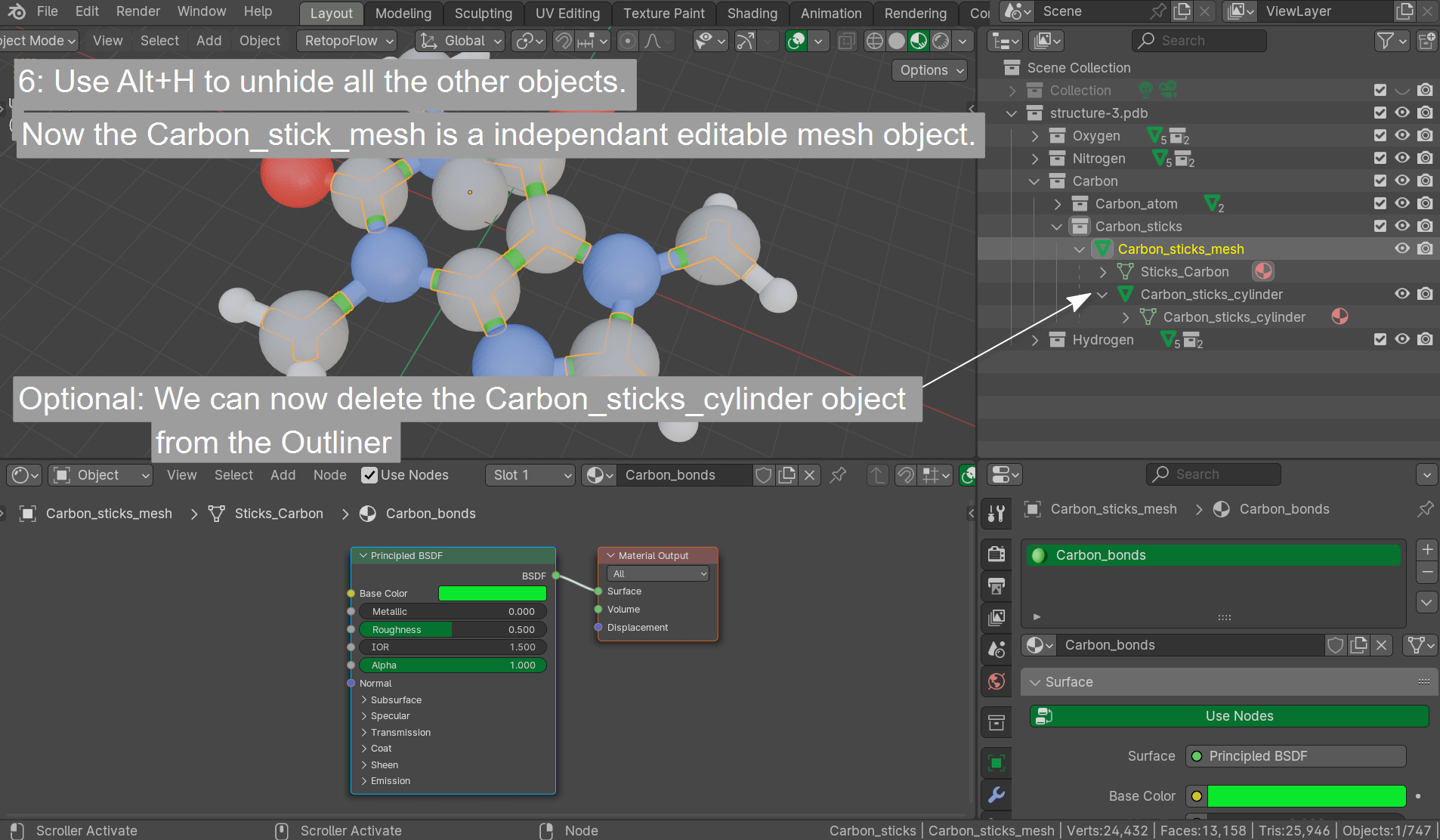Image resolution: width=1440 pixels, height=840 pixels.
Task: Open the Render properties tab
Action: coord(997,554)
